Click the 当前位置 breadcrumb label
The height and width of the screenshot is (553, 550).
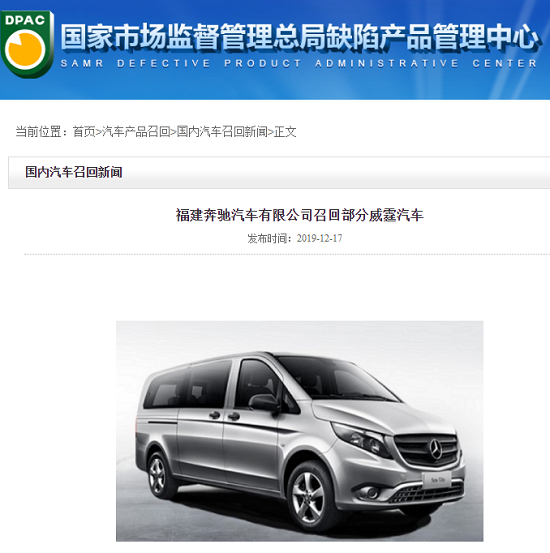[38, 132]
